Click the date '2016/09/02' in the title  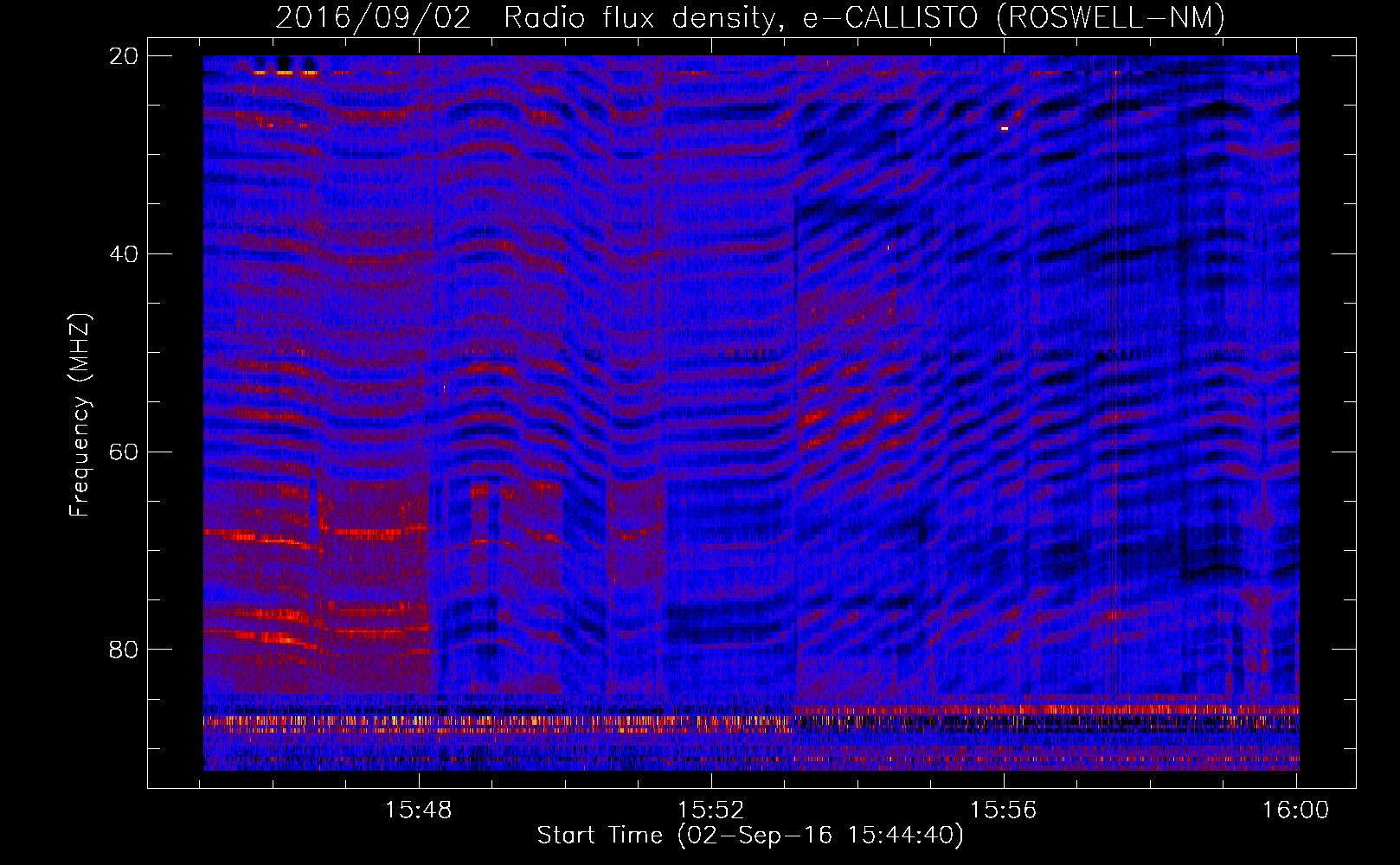click(374, 18)
